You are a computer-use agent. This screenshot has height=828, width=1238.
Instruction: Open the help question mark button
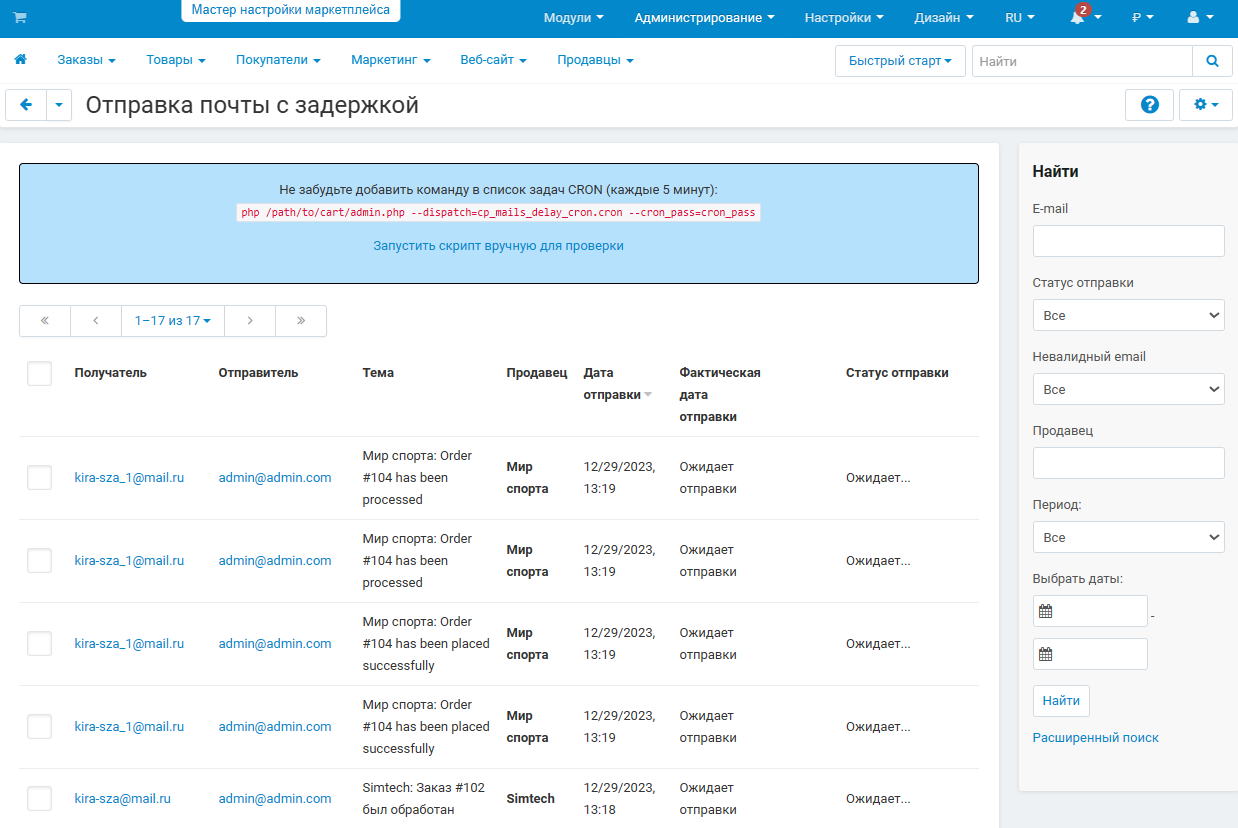1149,104
